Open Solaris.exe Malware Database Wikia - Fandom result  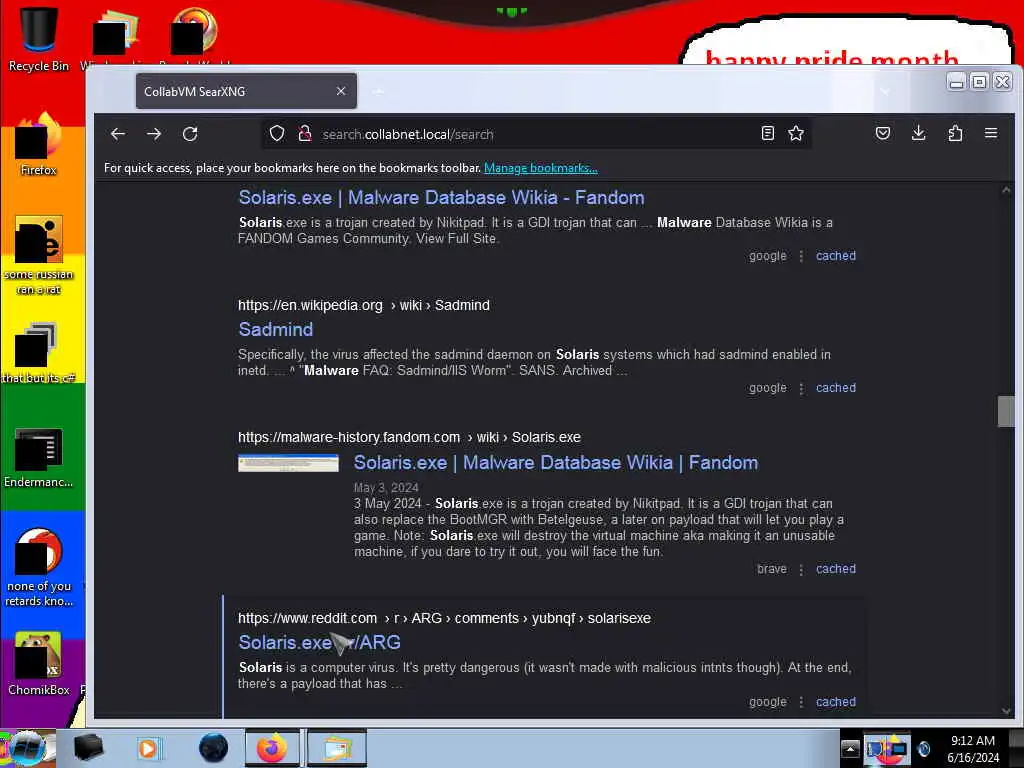[441, 197]
